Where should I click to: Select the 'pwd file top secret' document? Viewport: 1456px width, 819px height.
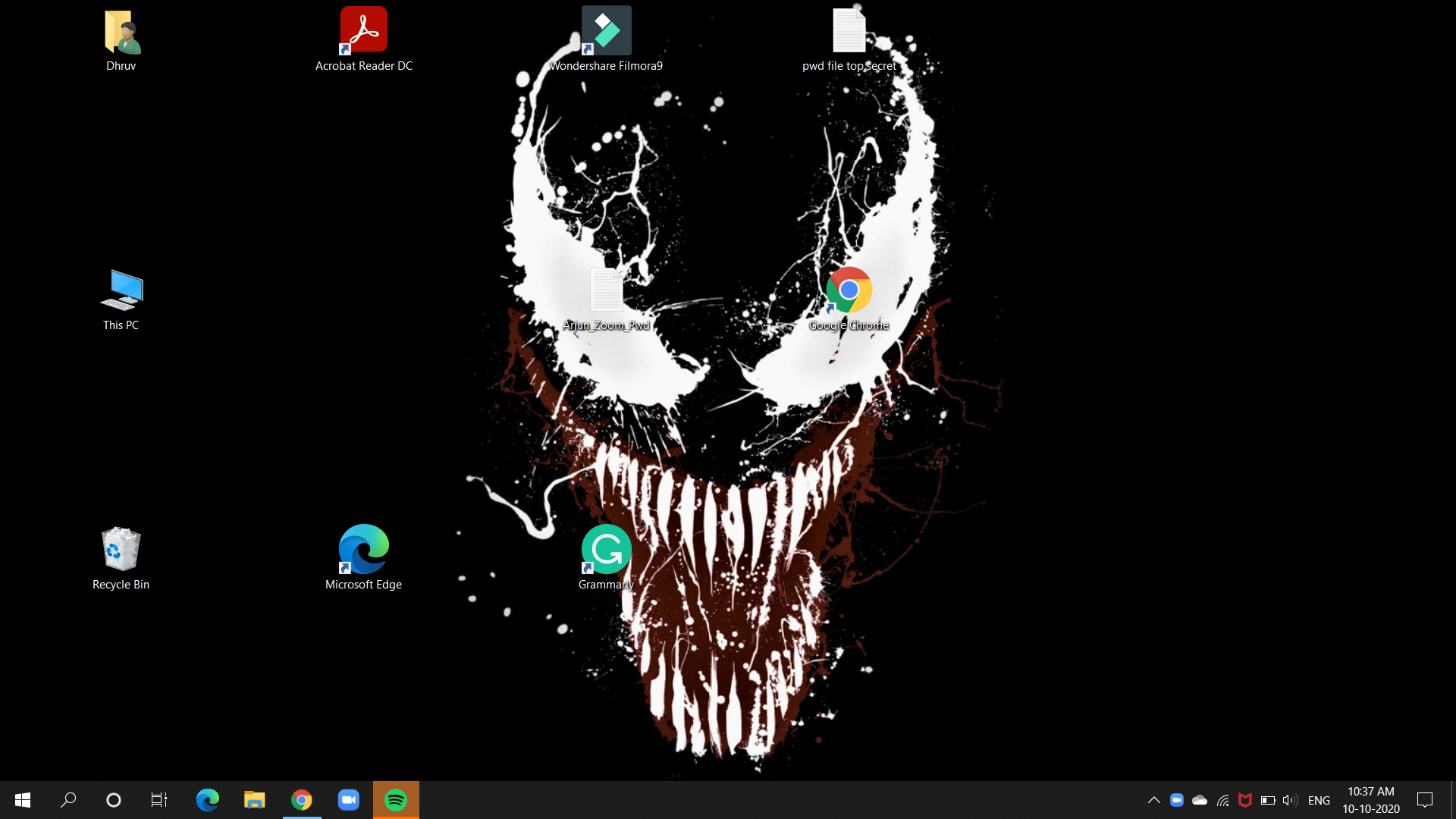coord(849,31)
